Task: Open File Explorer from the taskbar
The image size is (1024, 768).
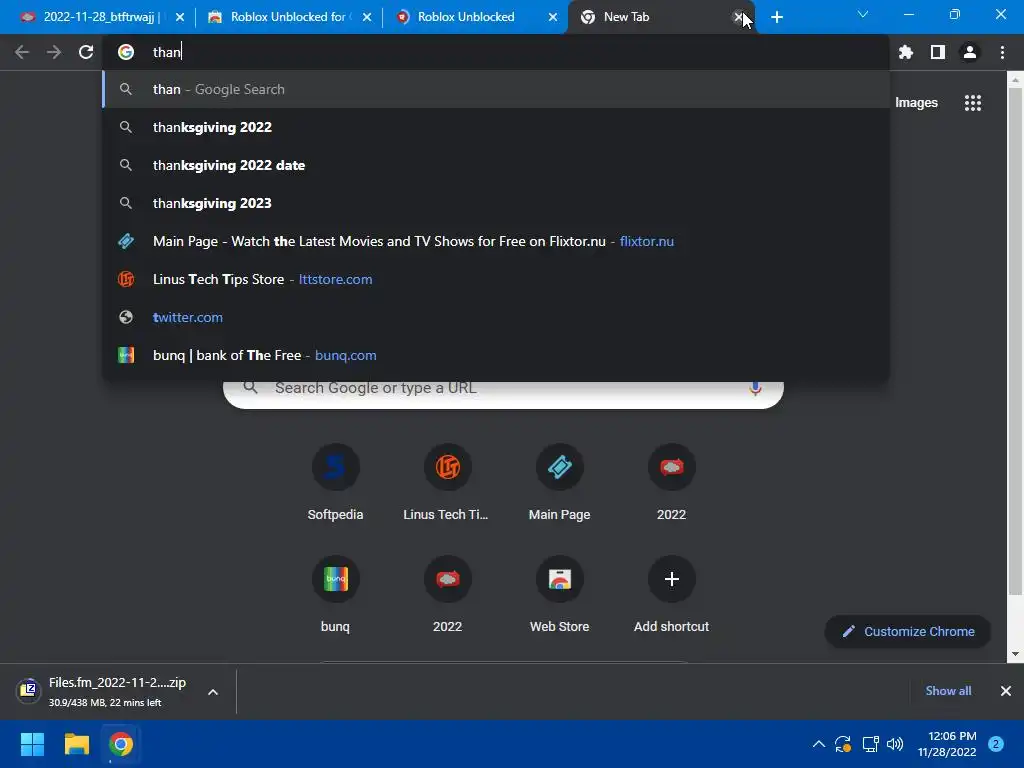Action: click(x=76, y=744)
